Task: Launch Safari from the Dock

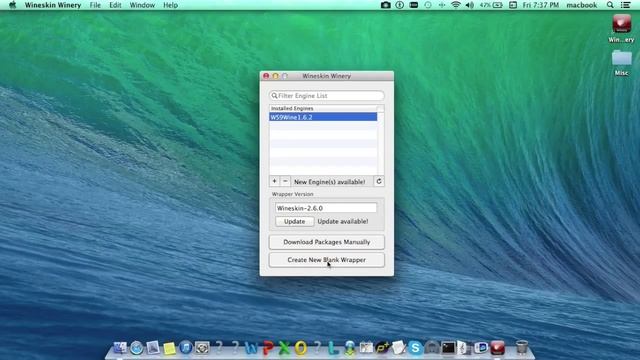Action: (137, 348)
